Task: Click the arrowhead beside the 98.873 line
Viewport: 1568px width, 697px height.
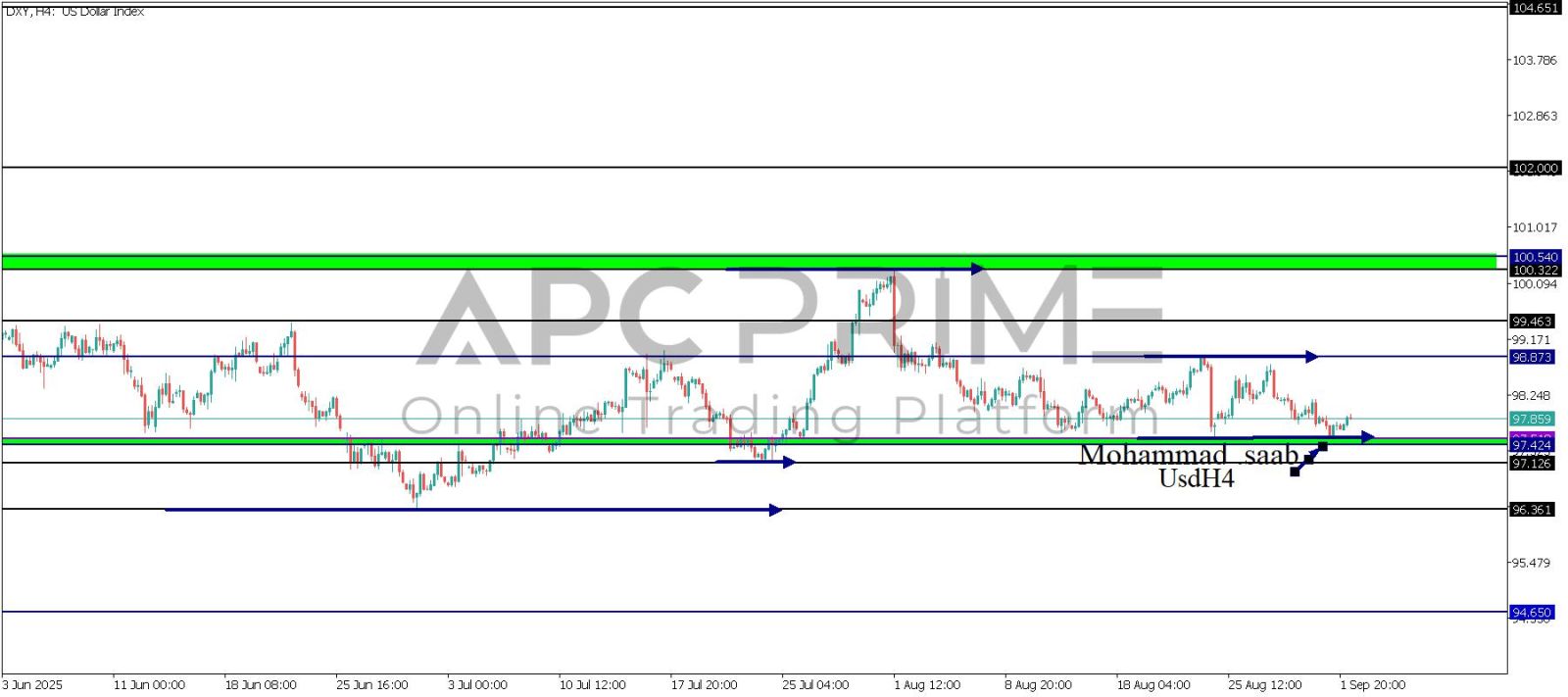Action: pyautogui.click(x=1311, y=357)
